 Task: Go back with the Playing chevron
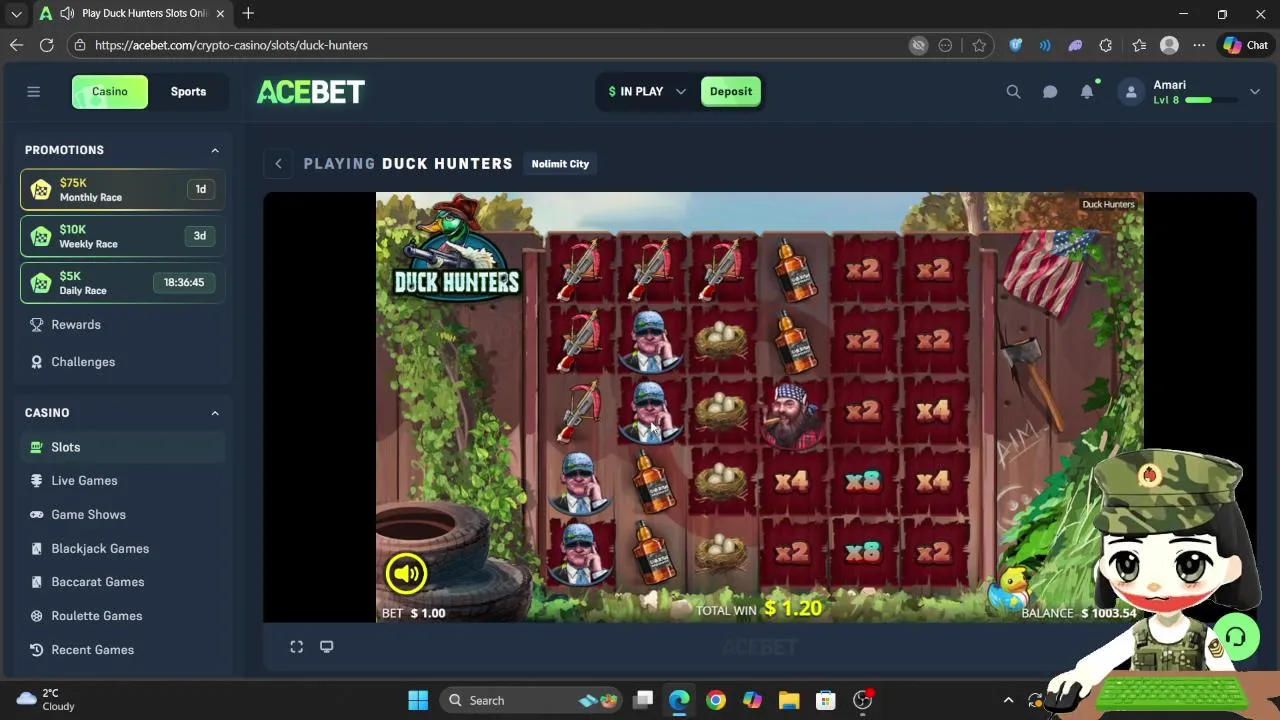point(279,164)
